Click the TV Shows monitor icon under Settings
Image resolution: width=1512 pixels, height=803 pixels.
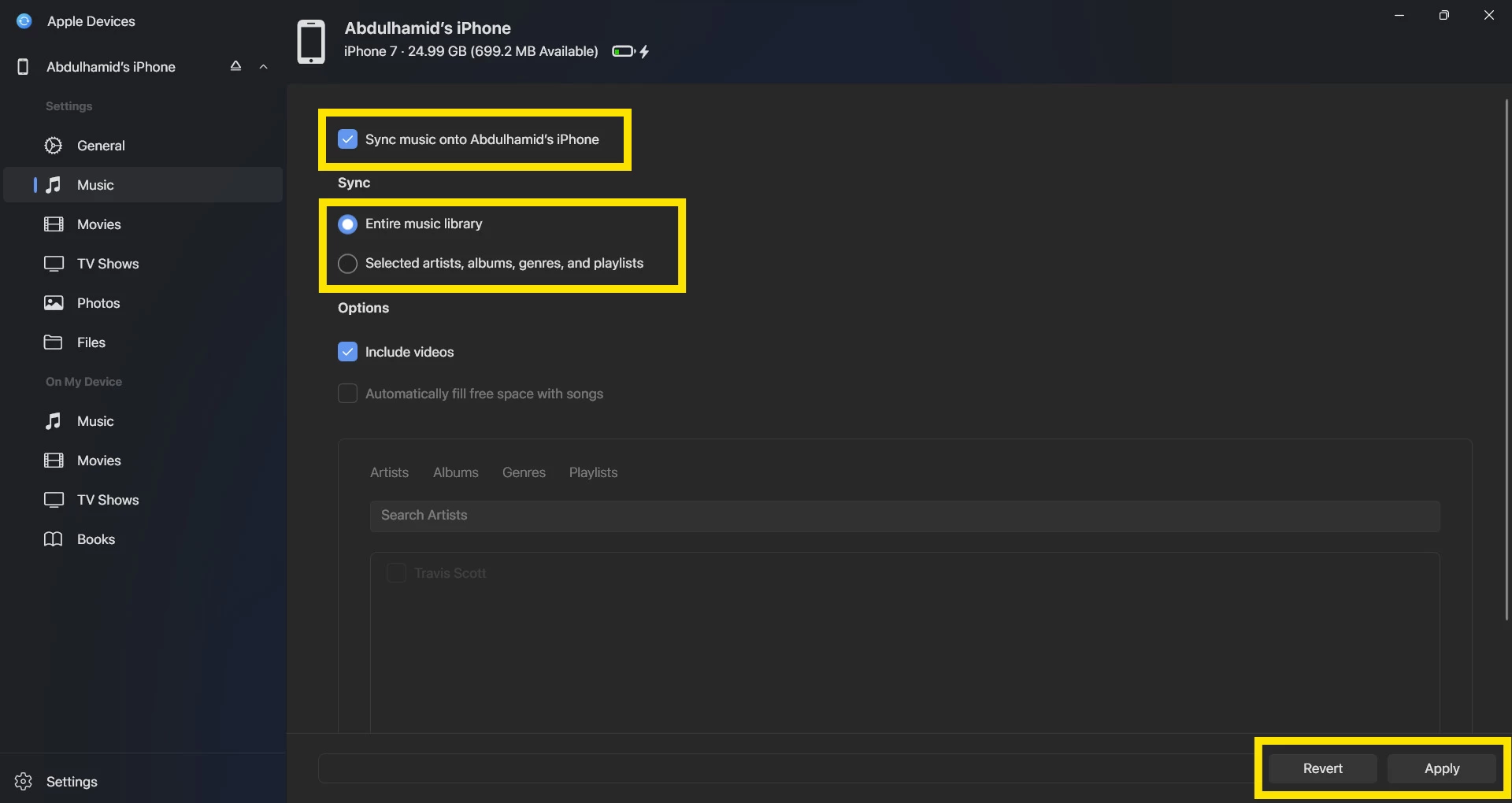(x=54, y=264)
